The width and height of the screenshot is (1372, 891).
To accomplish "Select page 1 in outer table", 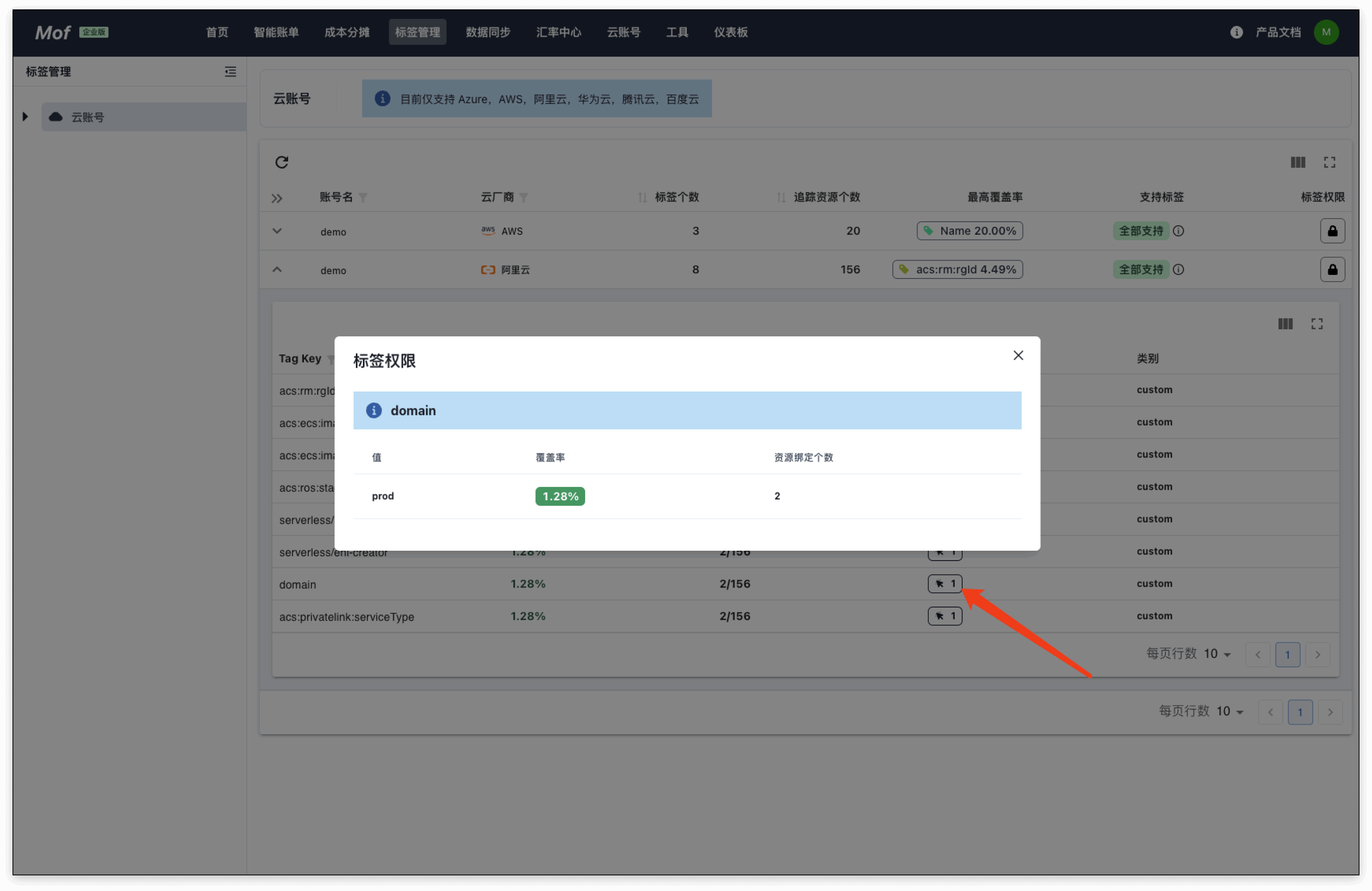I will click(1300, 712).
